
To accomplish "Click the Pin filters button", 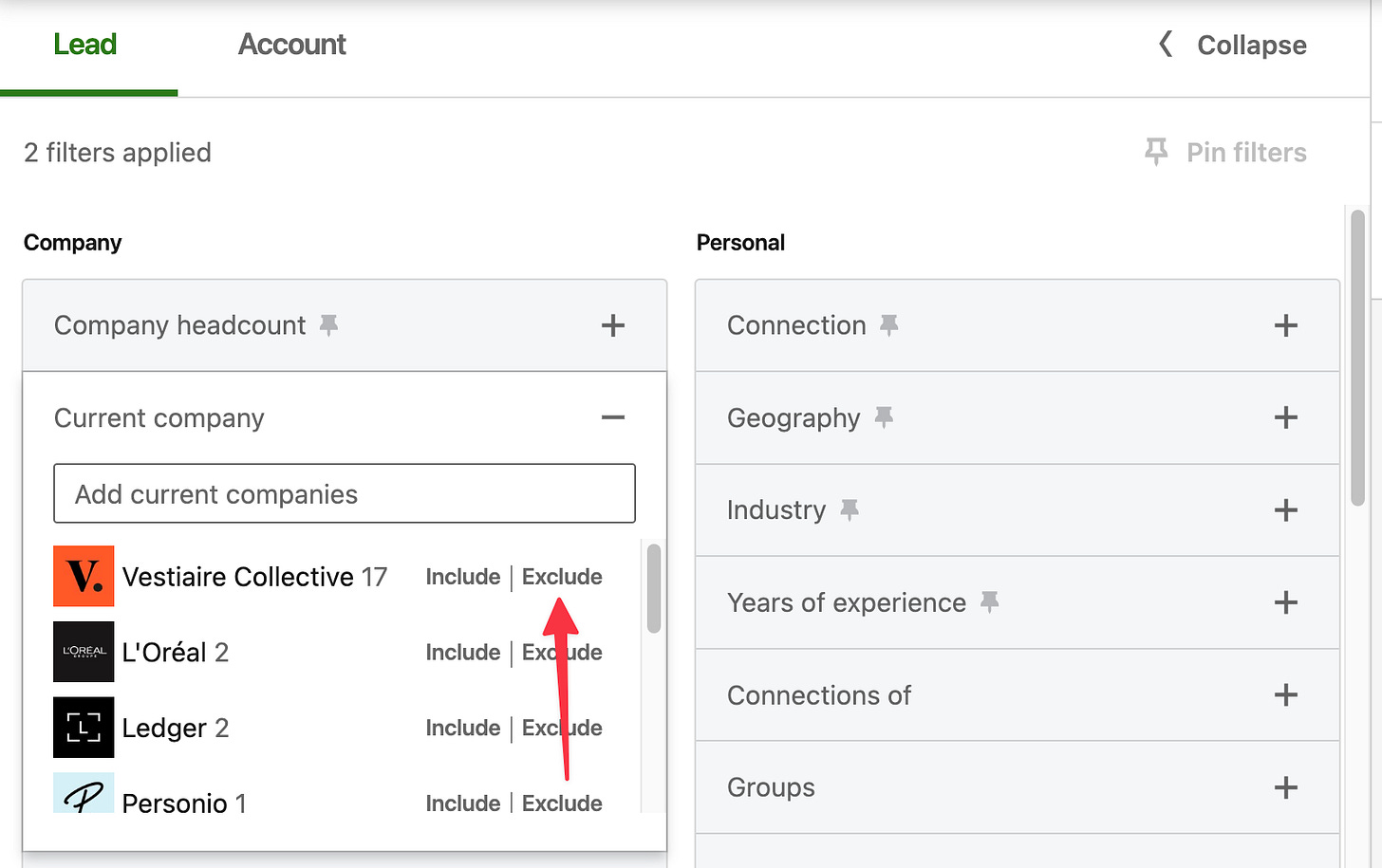I will [1225, 152].
